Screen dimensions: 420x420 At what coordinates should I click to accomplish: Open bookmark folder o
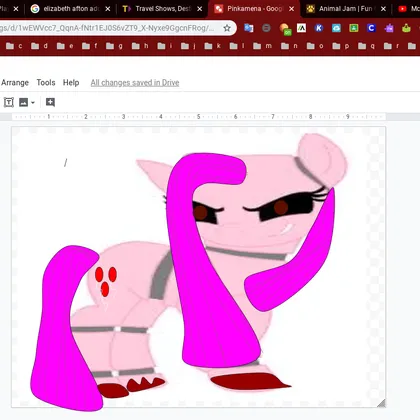pyautogui.click(x=315, y=46)
